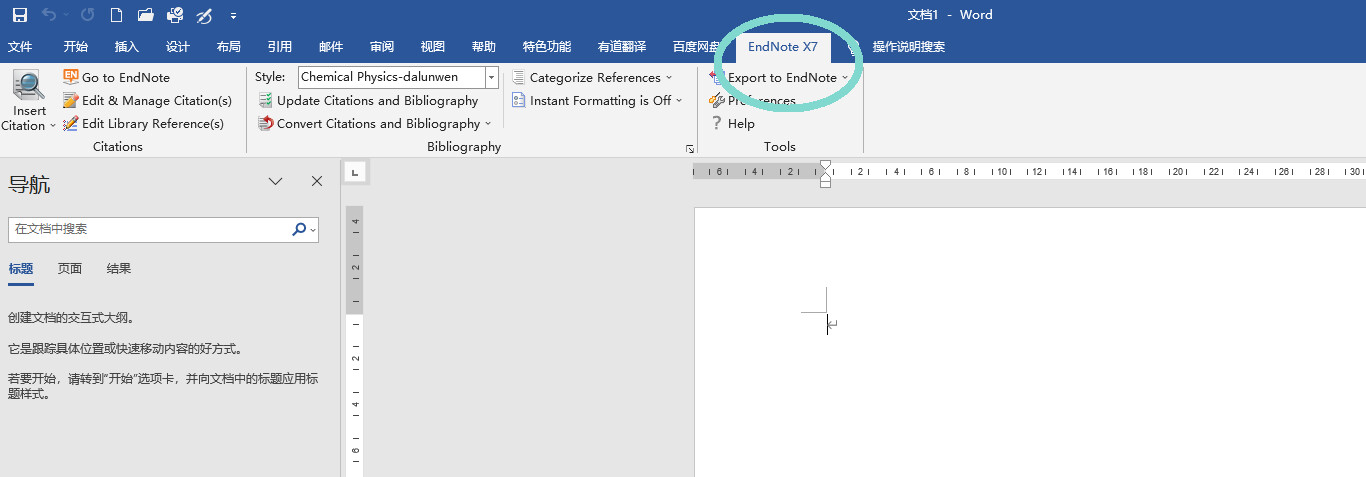Click the Style box showing Chemical Physics-dalunwen
This screenshot has width=1366, height=477.
(x=391, y=77)
